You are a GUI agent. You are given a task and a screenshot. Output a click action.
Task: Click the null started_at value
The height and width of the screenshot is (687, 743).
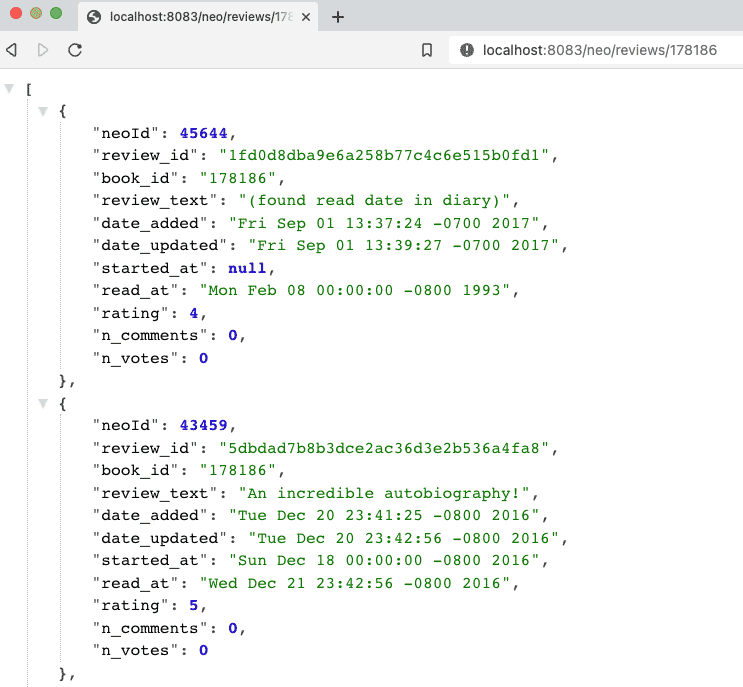[247, 268]
